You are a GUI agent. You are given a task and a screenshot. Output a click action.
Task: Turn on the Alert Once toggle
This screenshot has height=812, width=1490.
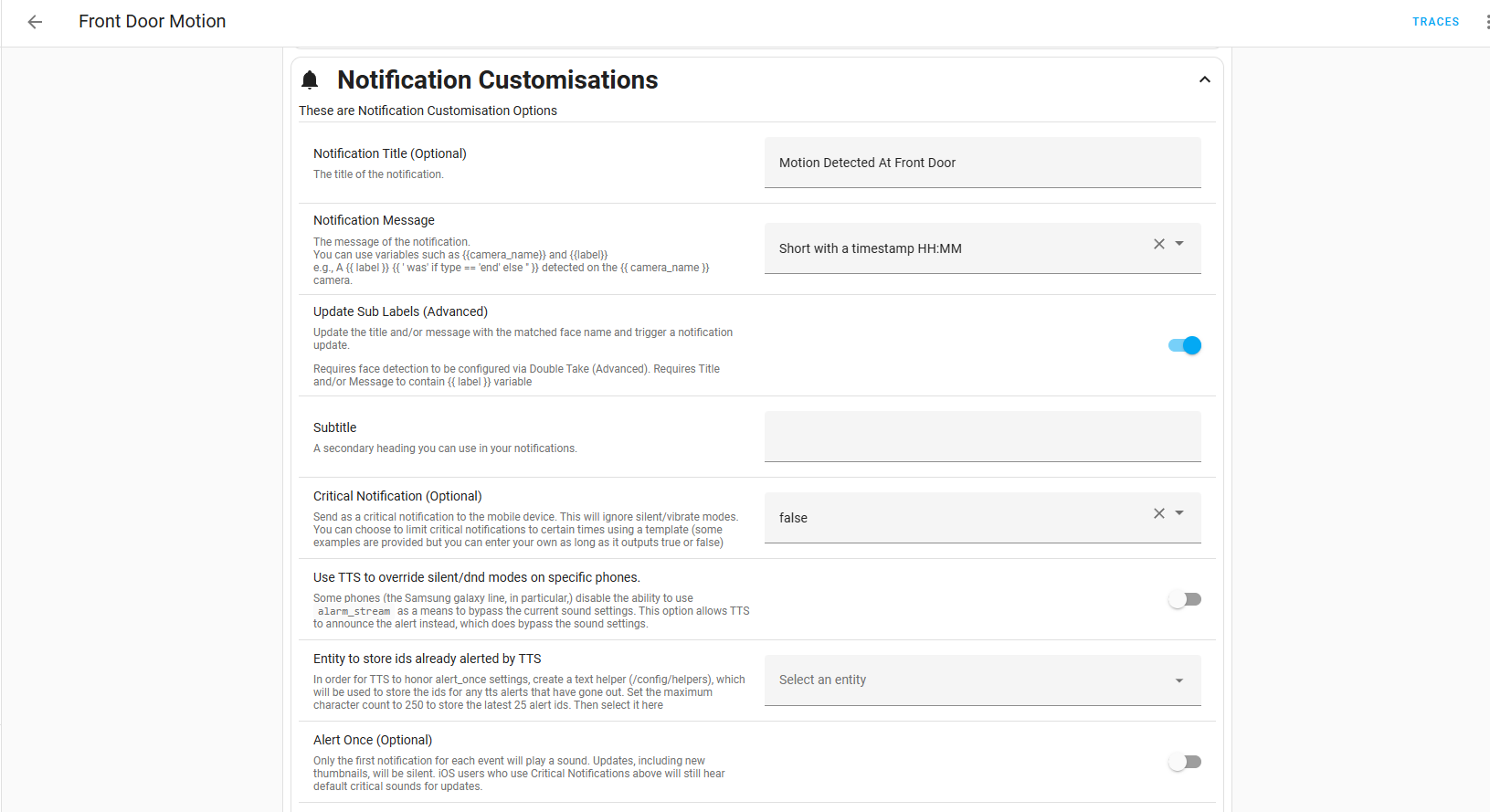point(1185,762)
